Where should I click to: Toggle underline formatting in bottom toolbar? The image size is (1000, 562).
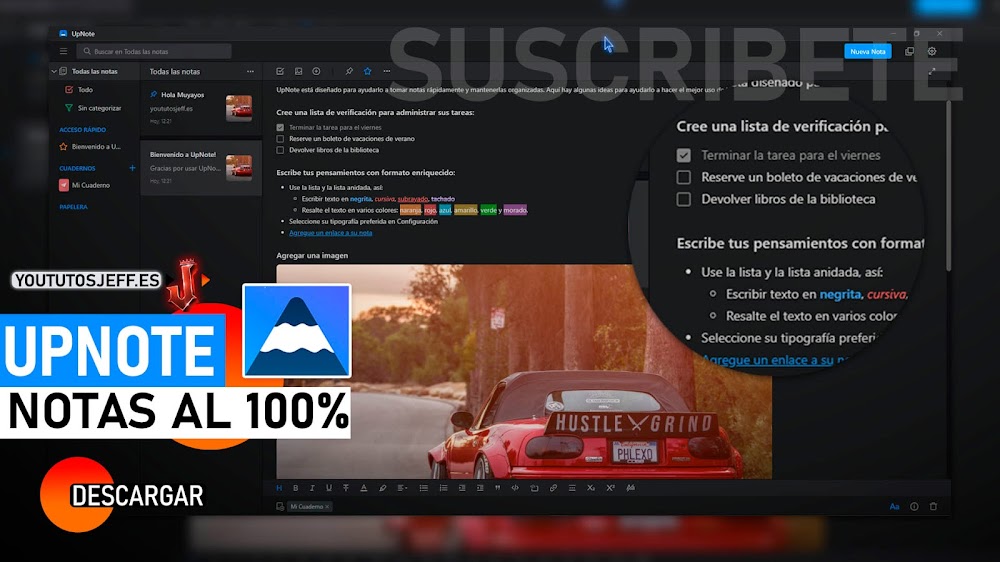pyautogui.click(x=329, y=488)
